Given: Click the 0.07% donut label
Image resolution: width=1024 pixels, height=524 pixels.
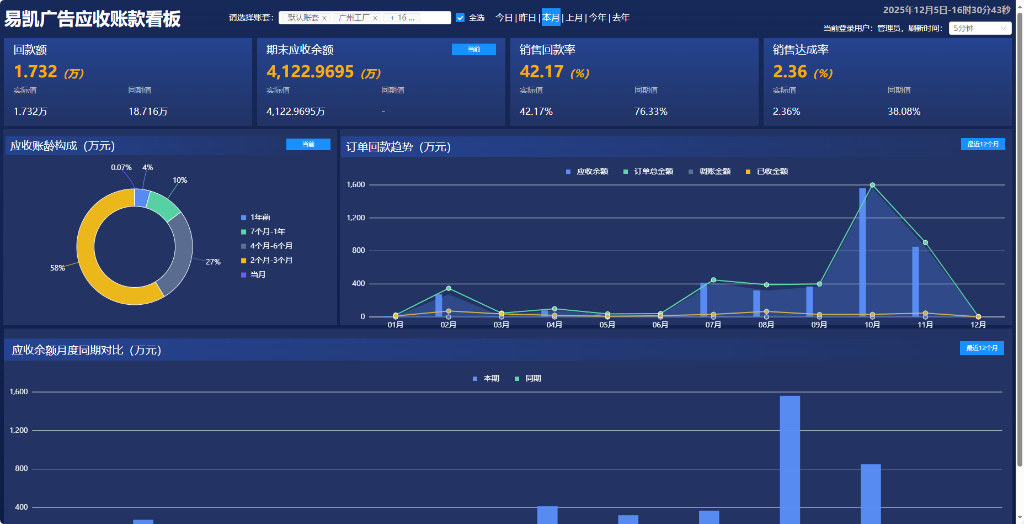Looking at the screenshot, I should coord(121,167).
